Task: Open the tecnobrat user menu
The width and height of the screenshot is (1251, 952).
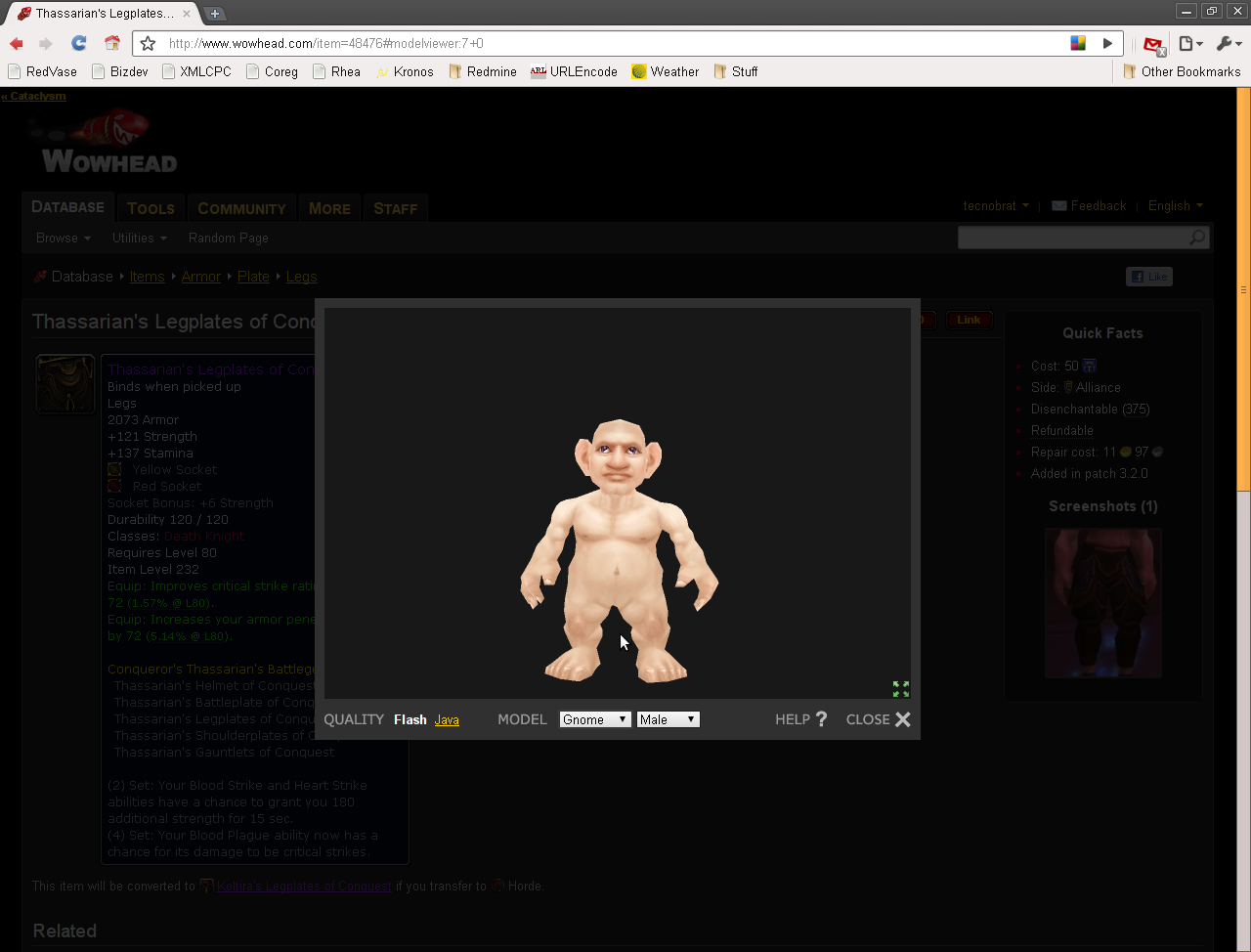Action: coord(996,205)
